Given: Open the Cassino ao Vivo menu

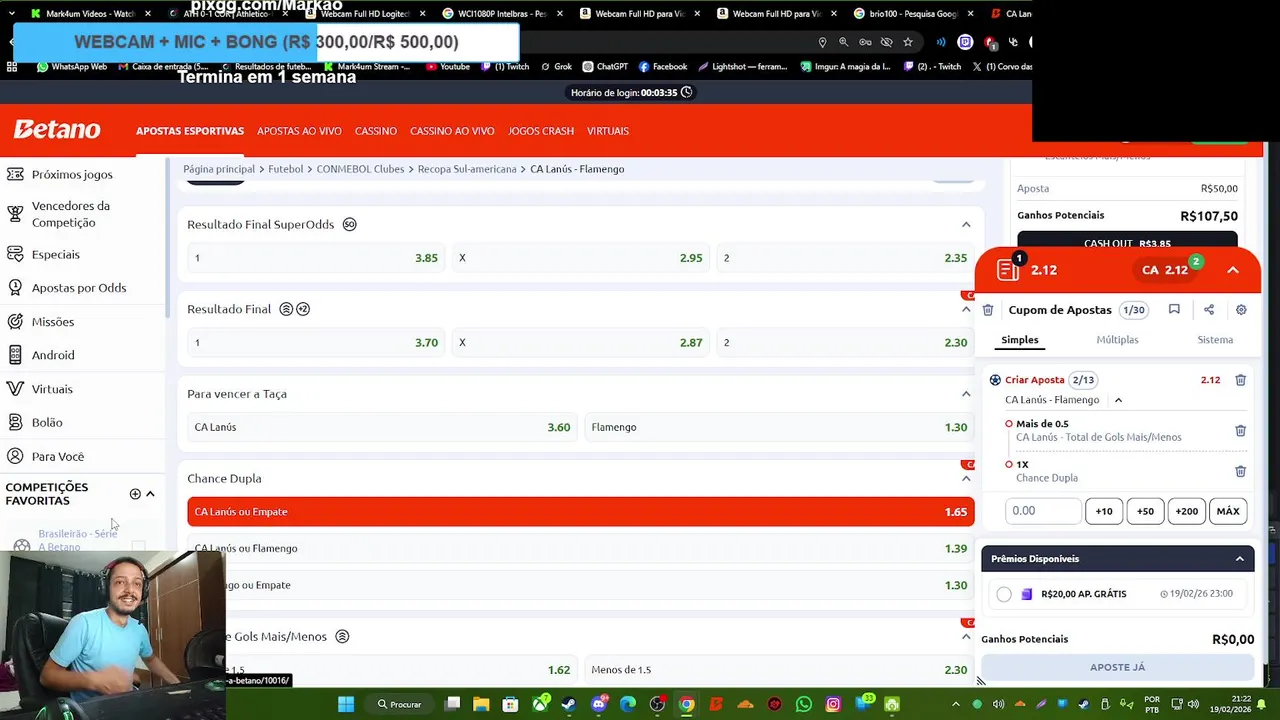Looking at the screenshot, I should [x=452, y=131].
